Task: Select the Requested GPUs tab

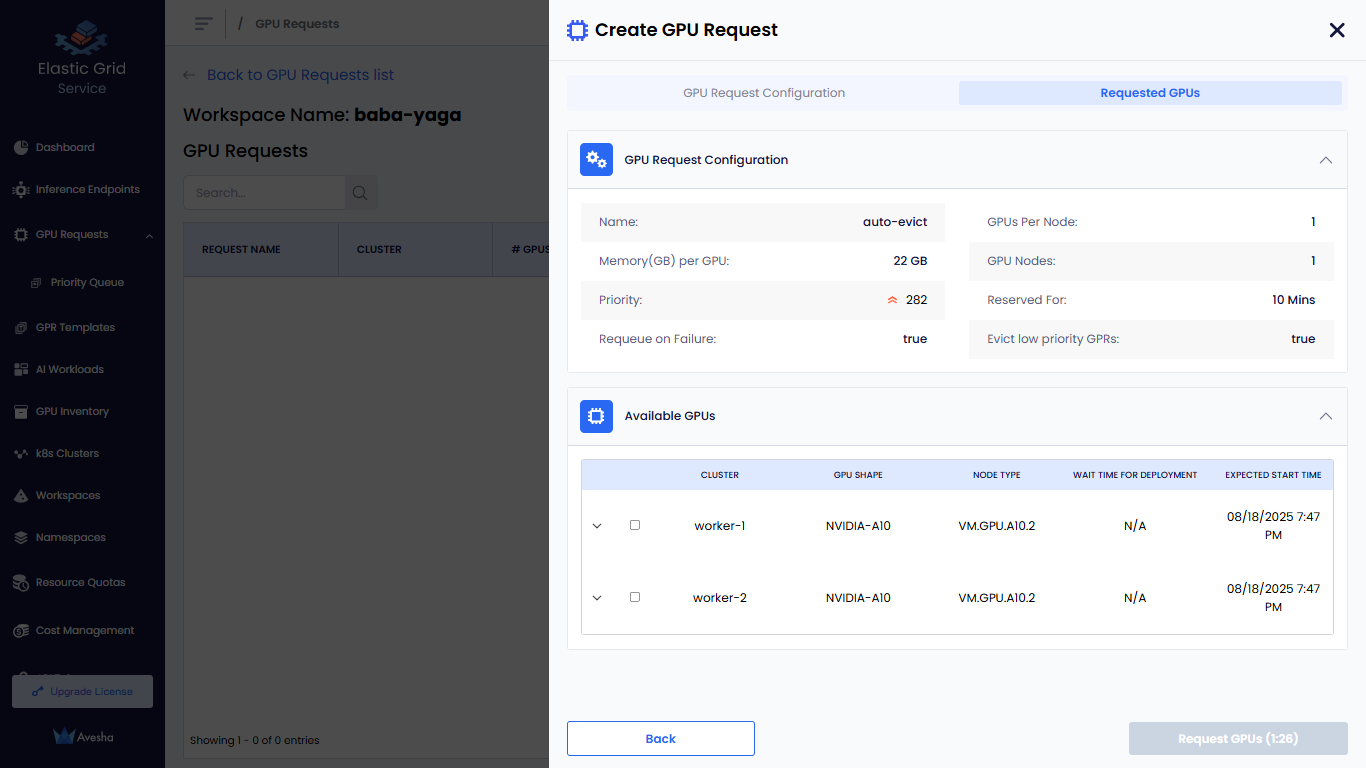Action: (1150, 93)
